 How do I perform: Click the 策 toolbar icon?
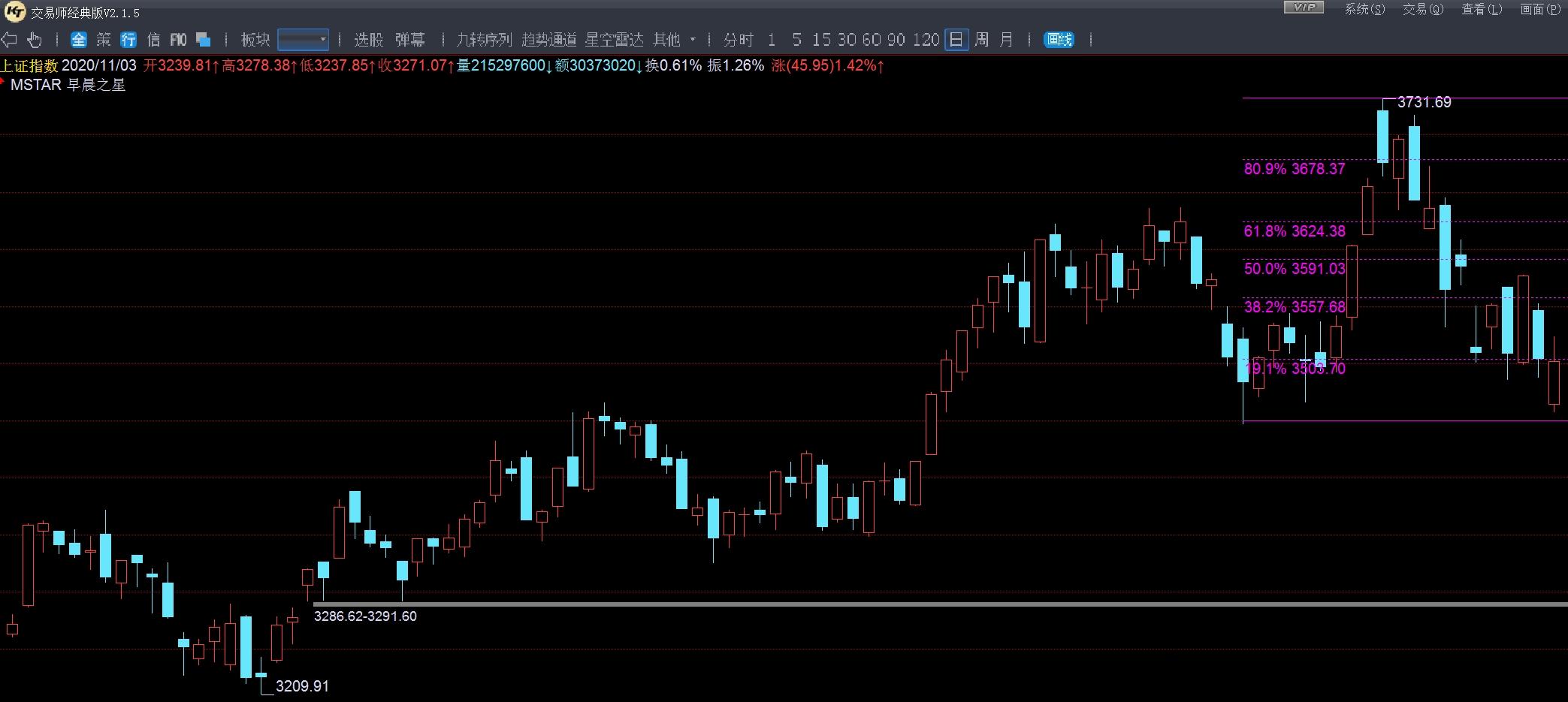point(104,39)
